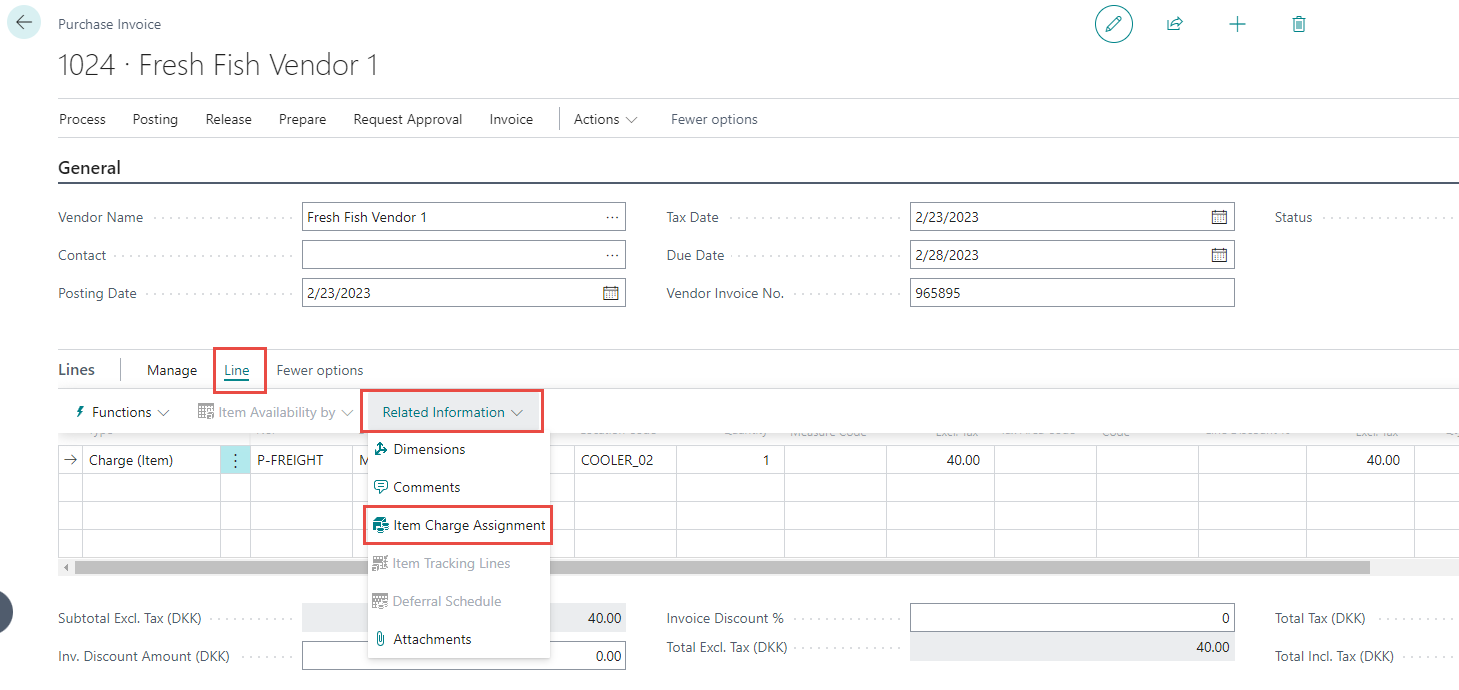Open the Due Date calendar picker

tap(1219, 255)
